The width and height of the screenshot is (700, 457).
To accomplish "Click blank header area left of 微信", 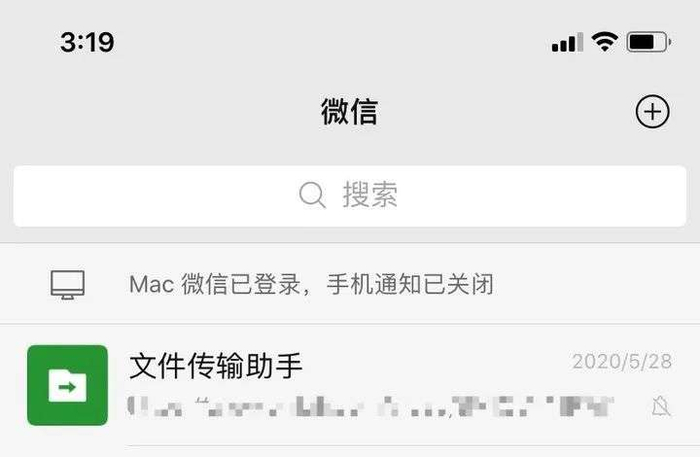I will (161, 112).
